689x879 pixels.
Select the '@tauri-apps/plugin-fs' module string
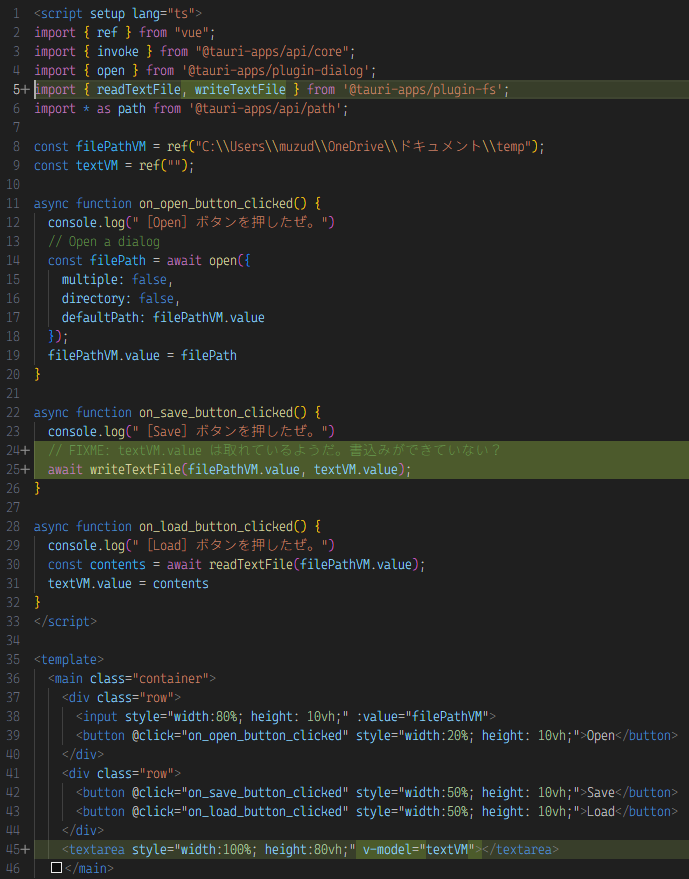tap(423, 90)
